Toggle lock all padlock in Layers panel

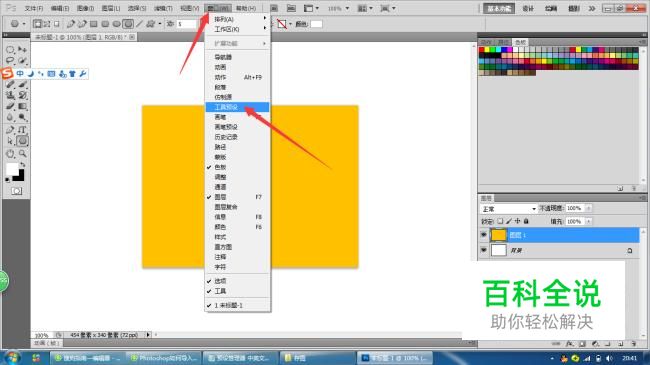(x=526, y=221)
